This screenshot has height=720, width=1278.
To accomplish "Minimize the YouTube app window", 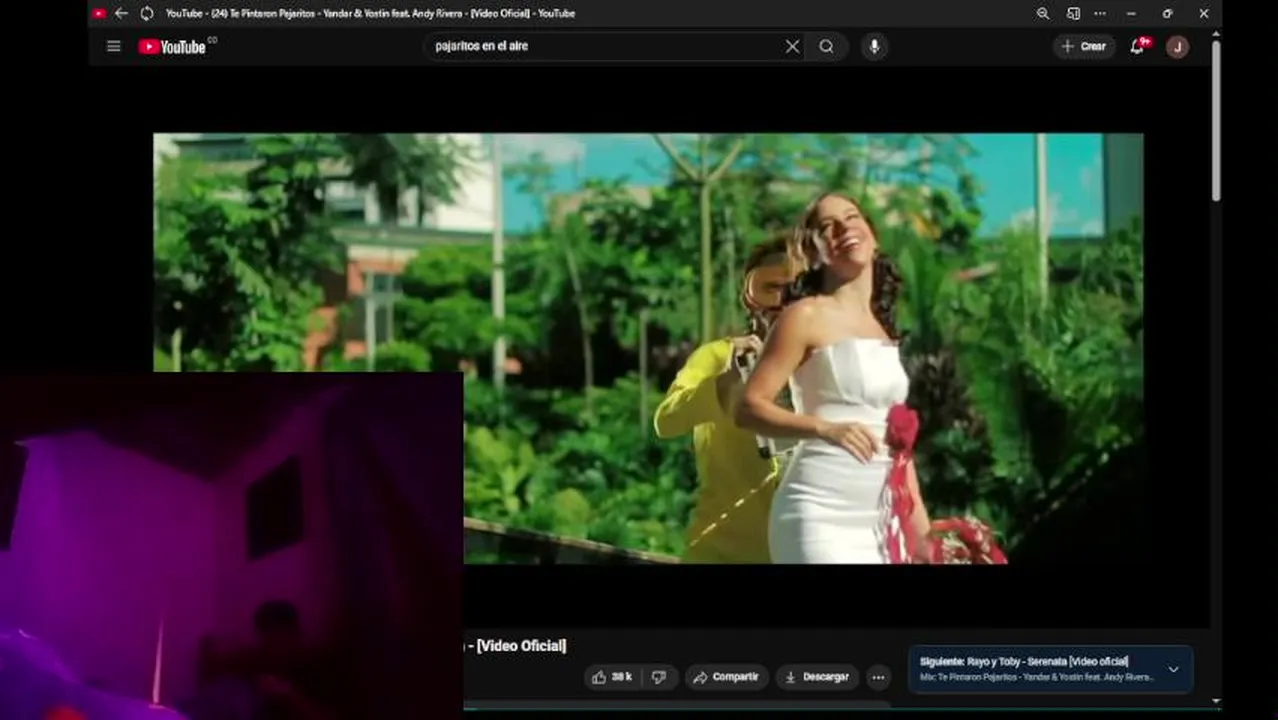I will point(1131,13).
